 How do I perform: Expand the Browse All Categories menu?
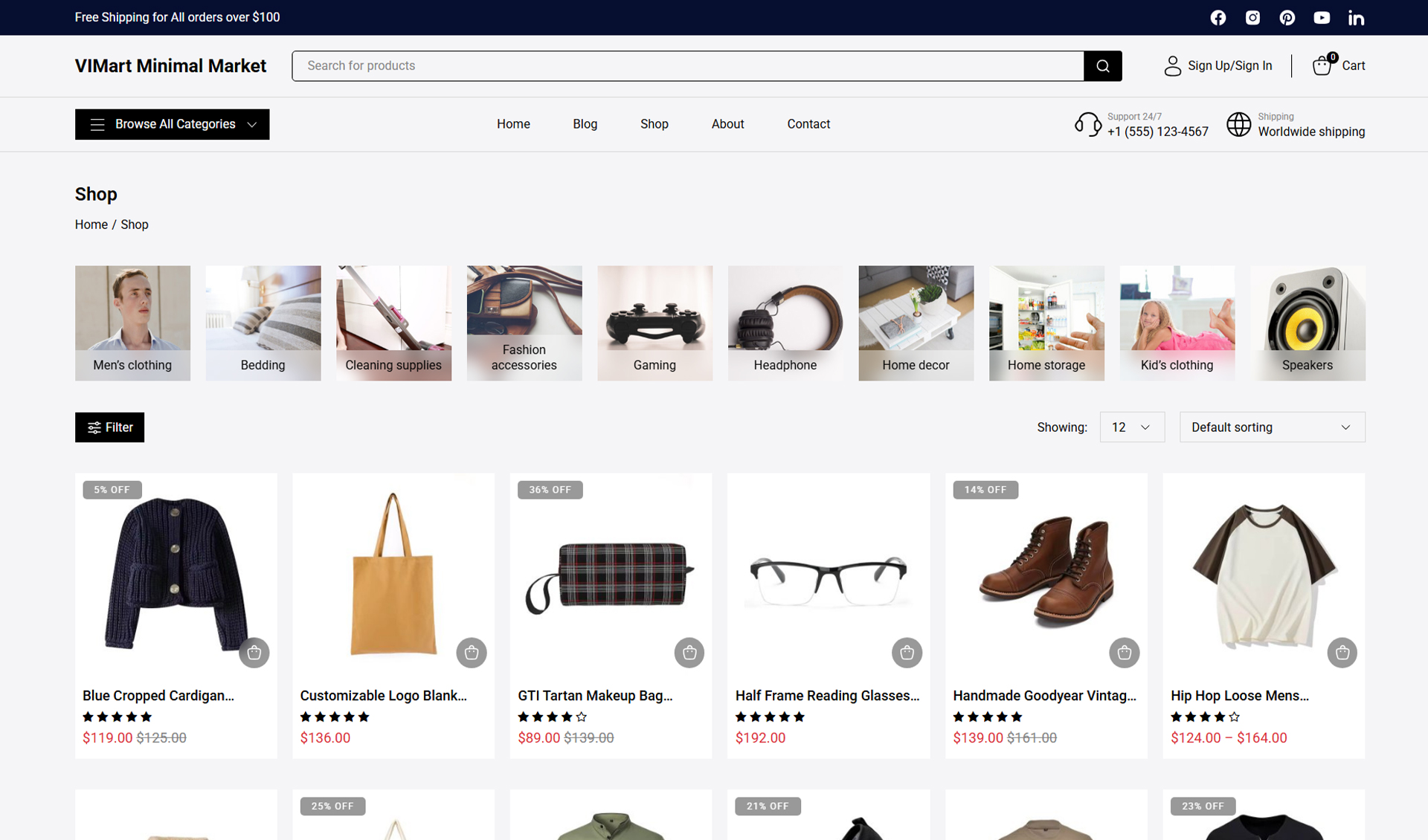click(x=172, y=124)
